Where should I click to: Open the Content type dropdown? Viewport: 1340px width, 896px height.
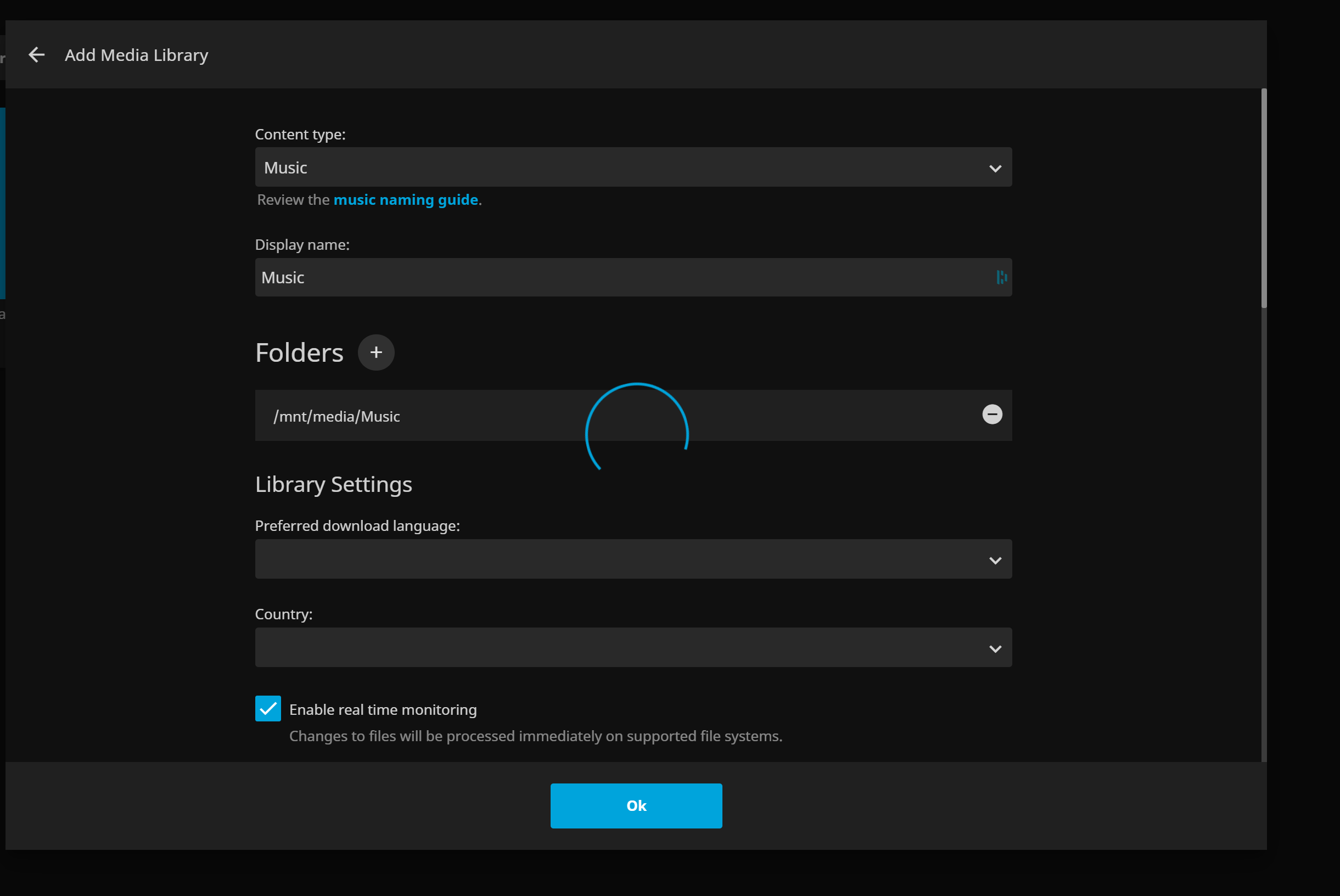coord(633,167)
